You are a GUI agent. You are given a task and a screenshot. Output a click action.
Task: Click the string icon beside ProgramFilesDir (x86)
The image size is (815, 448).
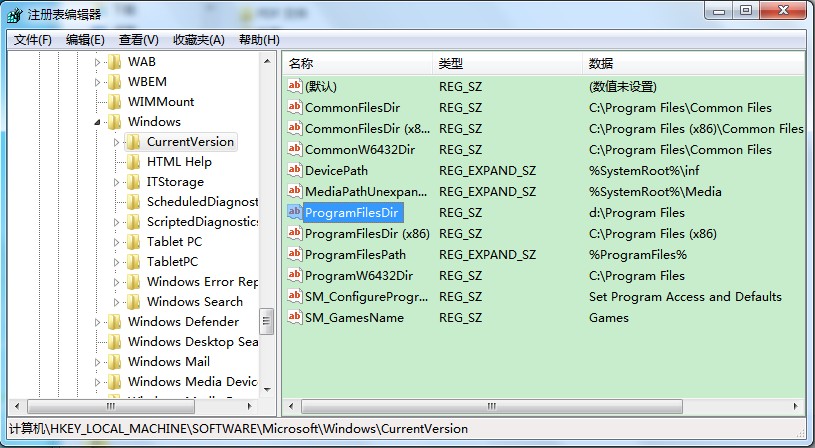click(x=295, y=233)
